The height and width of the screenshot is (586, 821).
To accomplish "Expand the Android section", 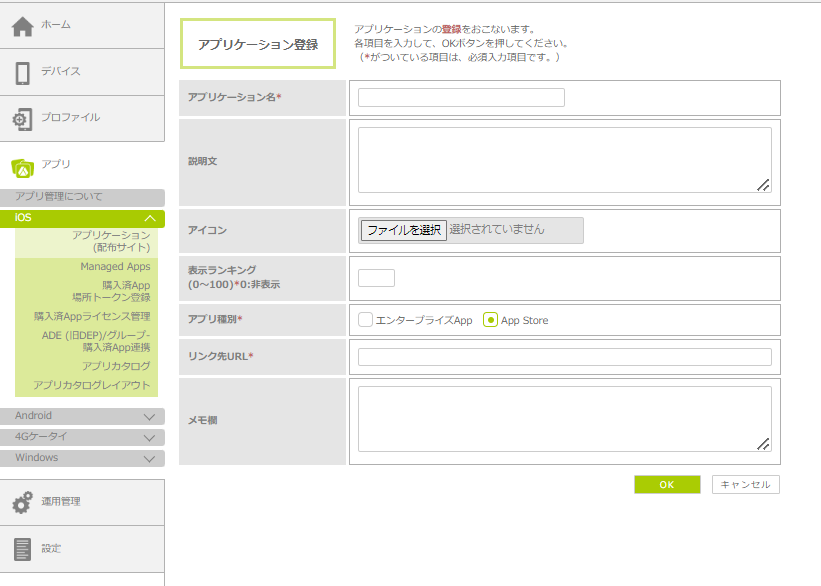I will tap(149, 417).
